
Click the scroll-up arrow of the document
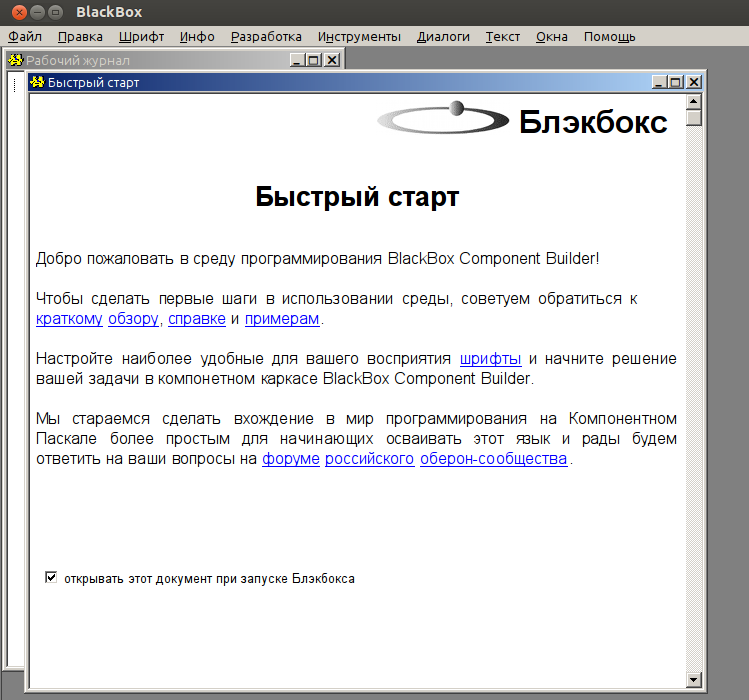(x=695, y=101)
